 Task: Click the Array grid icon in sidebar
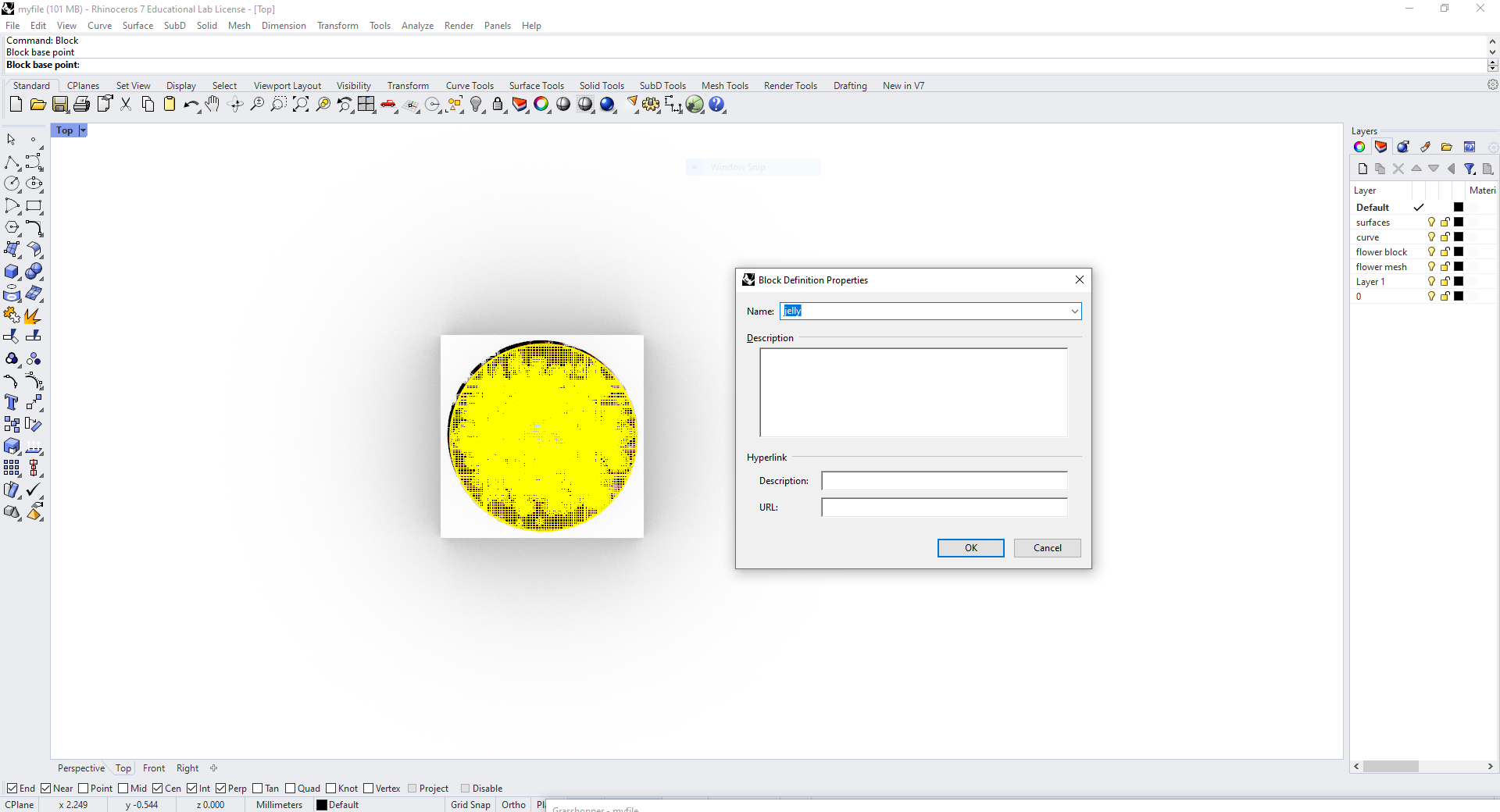pyautogui.click(x=12, y=468)
